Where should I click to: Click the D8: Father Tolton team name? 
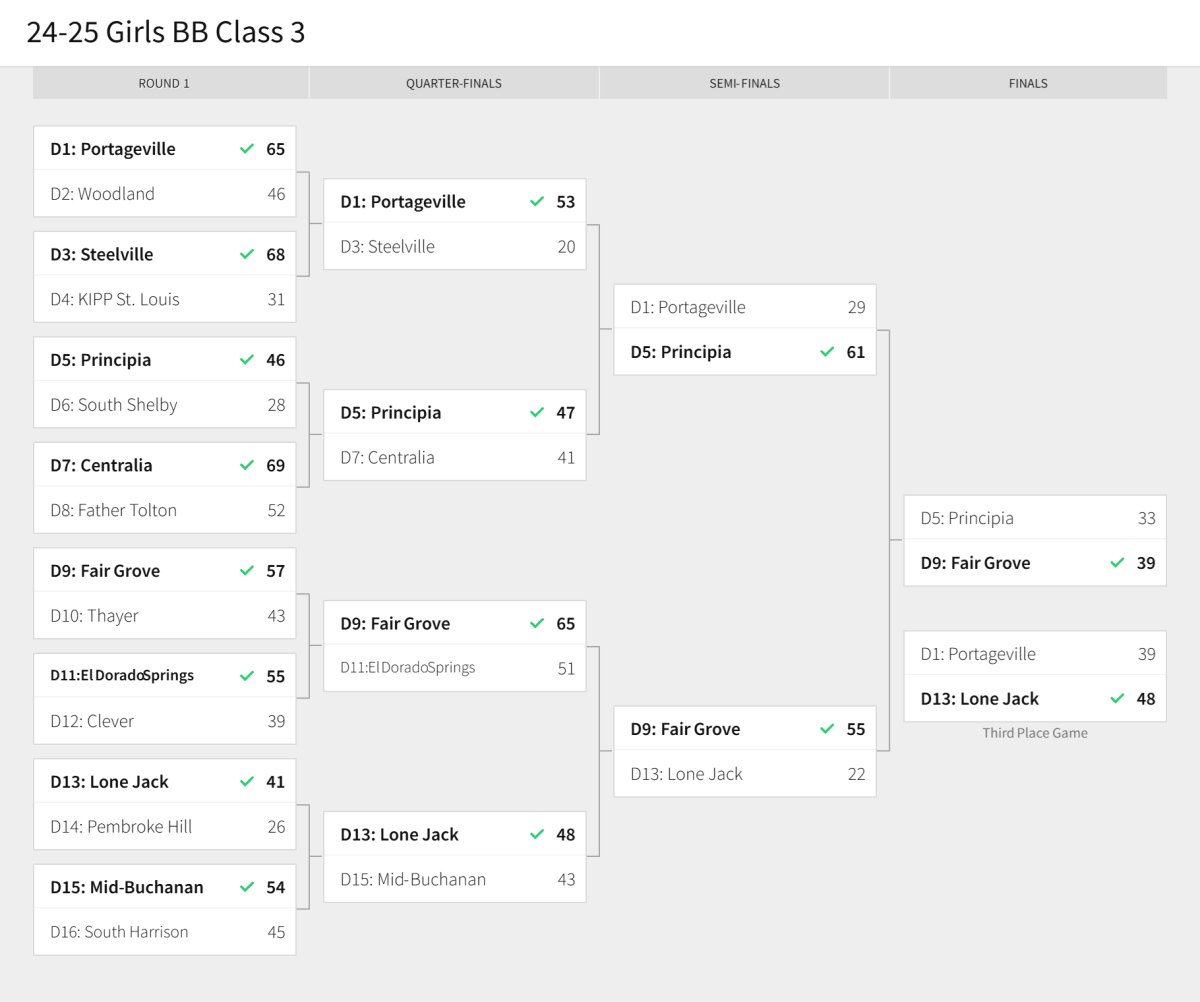[x=114, y=510]
